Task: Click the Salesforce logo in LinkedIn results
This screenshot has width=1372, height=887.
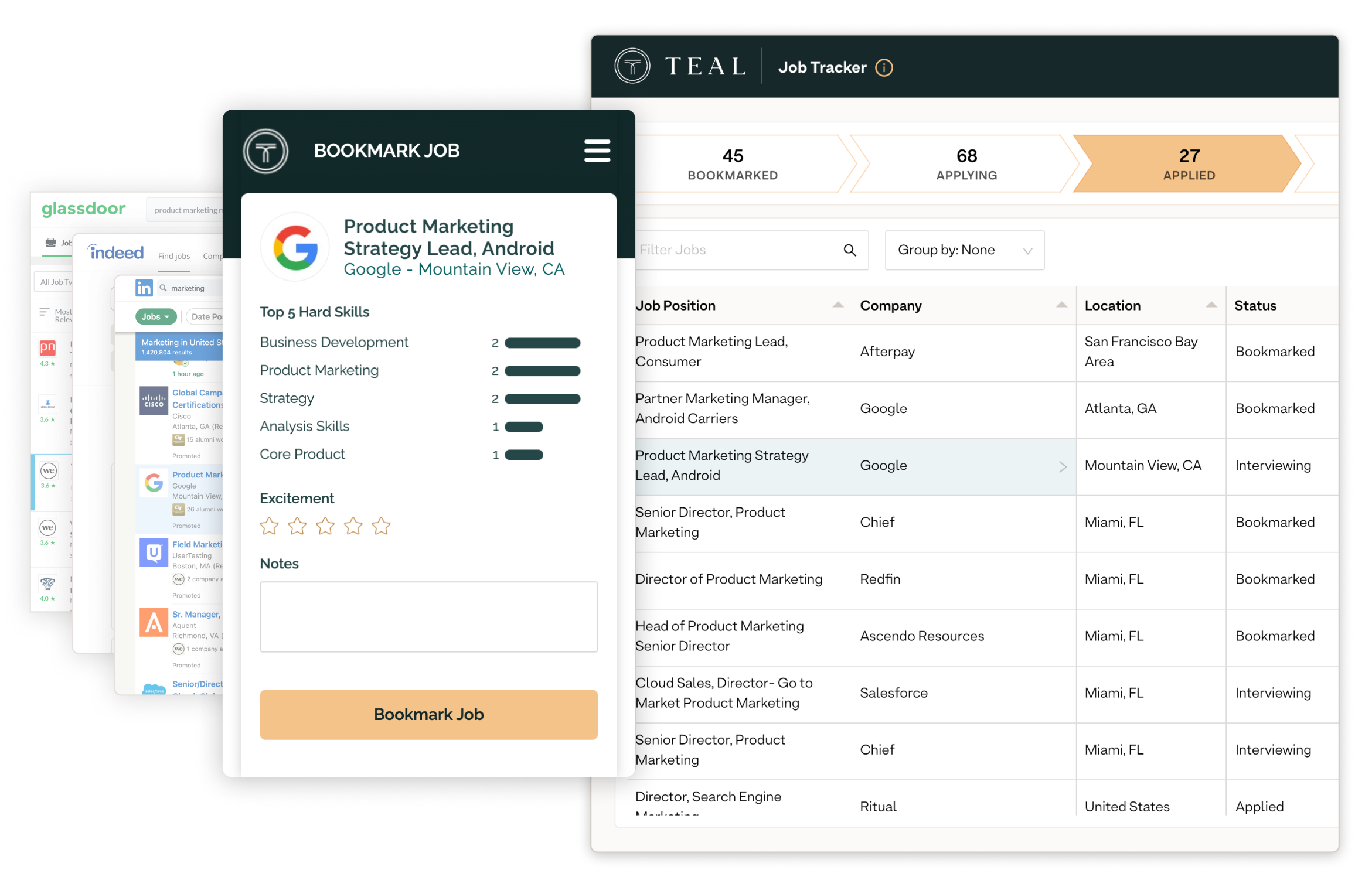Action: point(154,689)
